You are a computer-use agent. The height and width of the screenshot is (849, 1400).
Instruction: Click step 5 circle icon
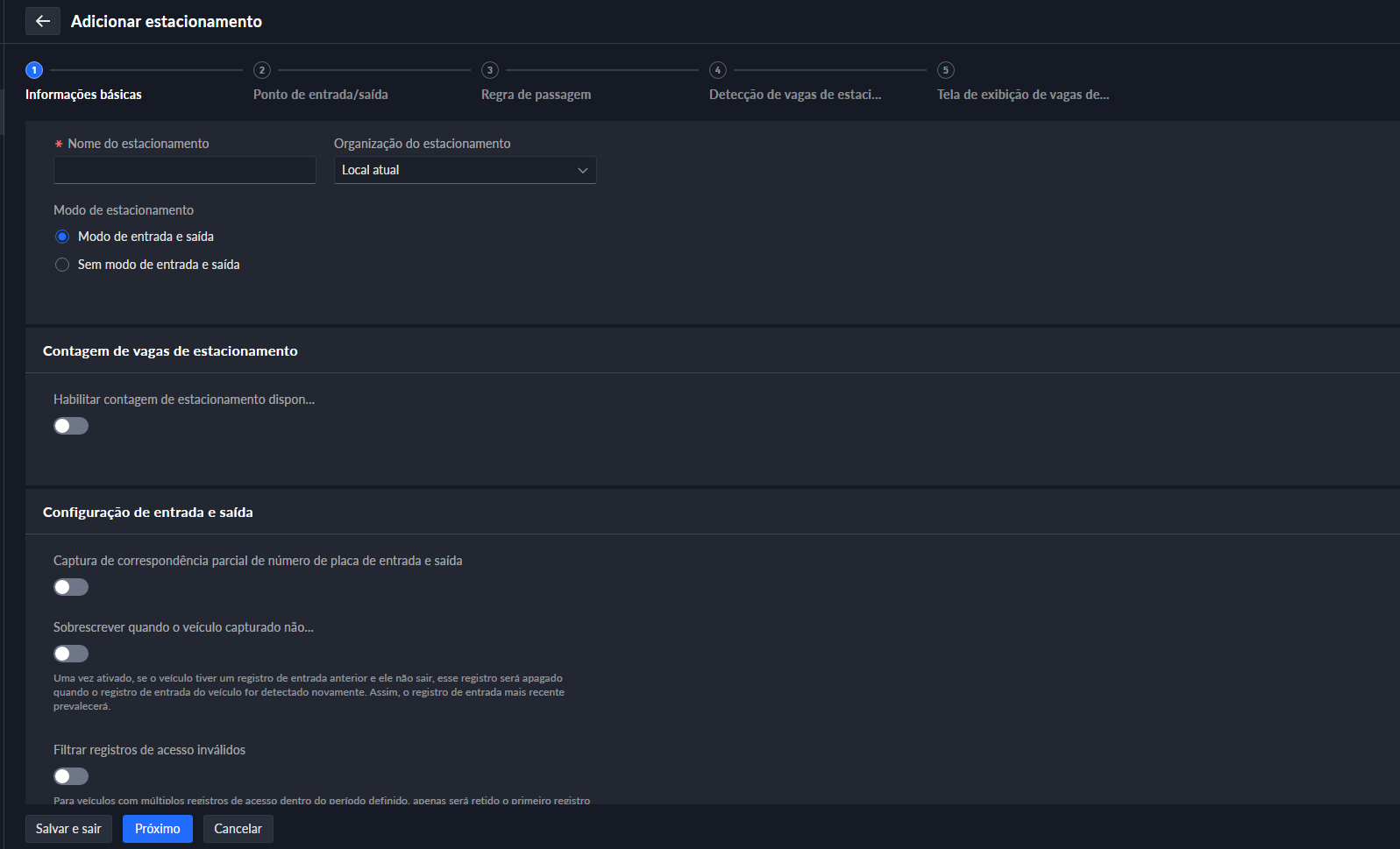click(945, 70)
